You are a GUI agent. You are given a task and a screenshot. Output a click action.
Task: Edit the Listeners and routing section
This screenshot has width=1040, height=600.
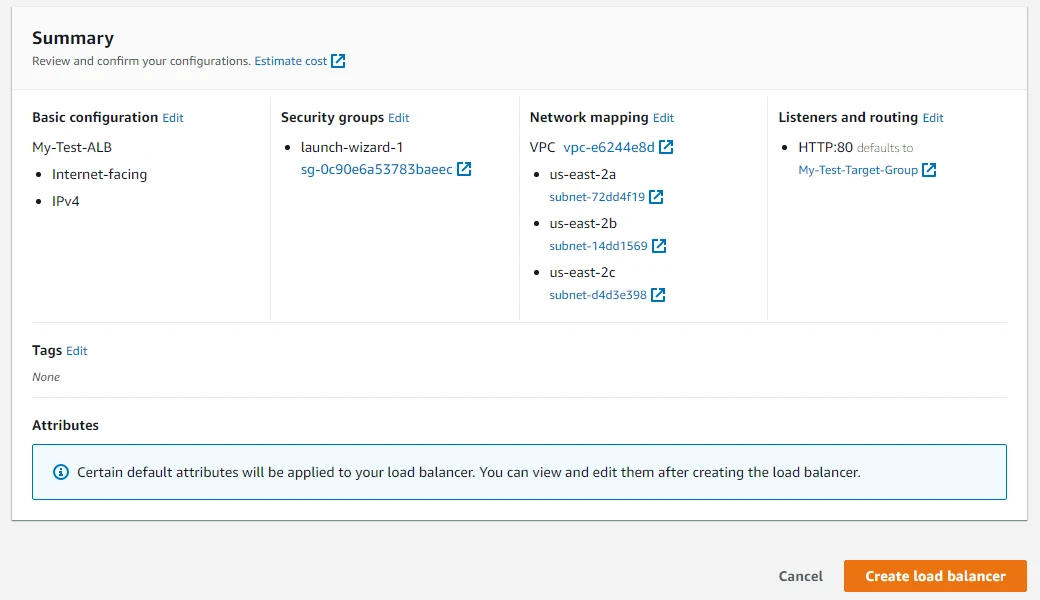[932, 117]
